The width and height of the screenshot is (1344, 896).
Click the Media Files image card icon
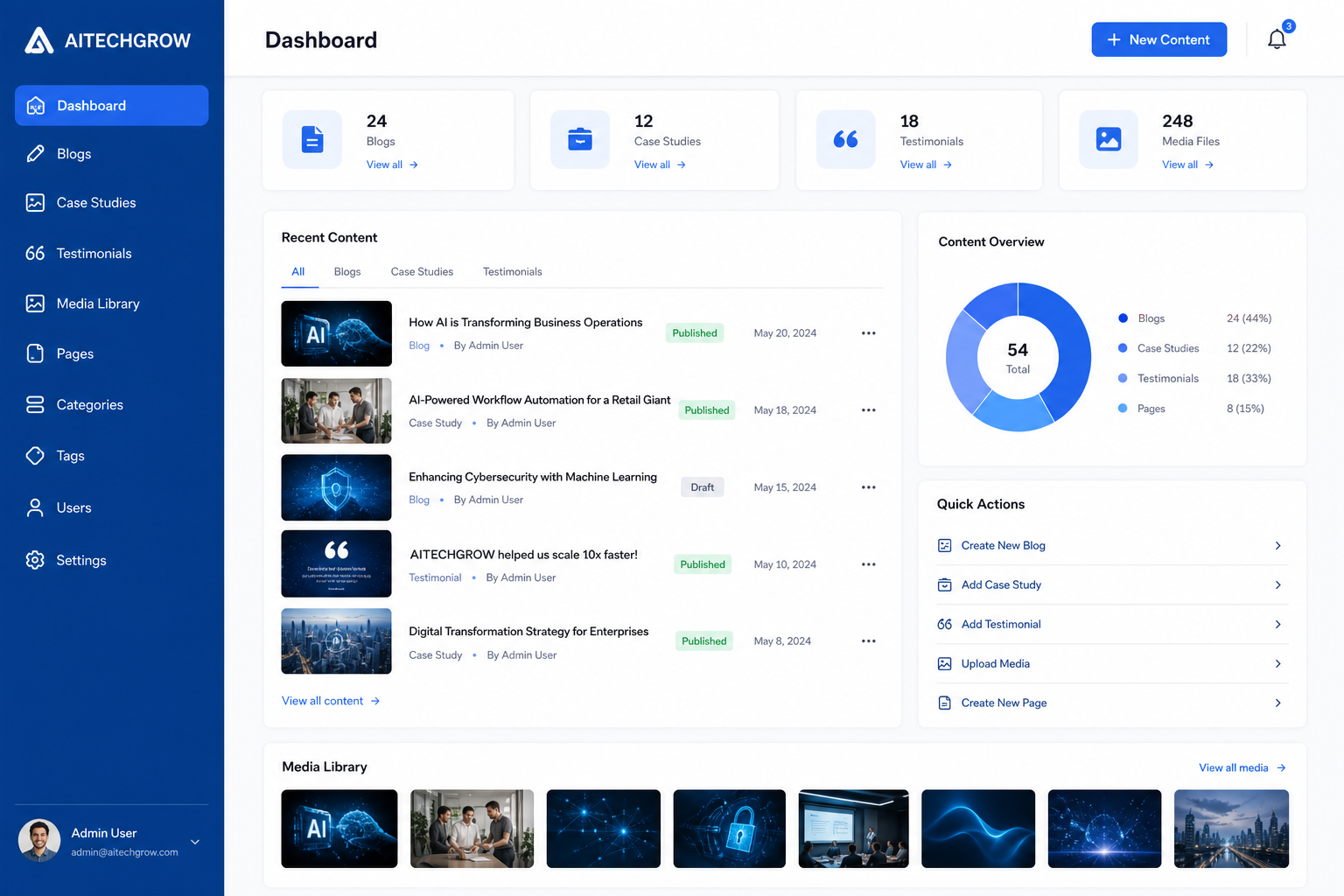(x=1109, y=139)
